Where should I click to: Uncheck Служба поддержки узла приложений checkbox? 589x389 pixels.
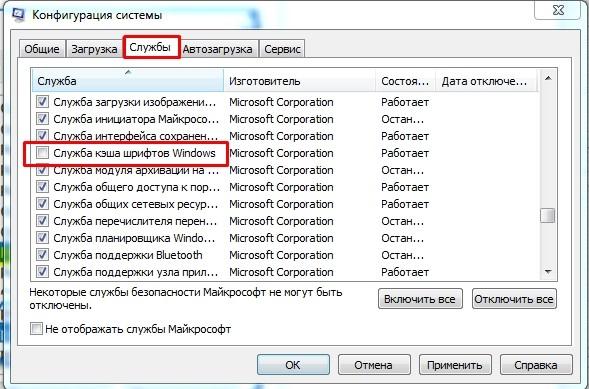(42, 271)
